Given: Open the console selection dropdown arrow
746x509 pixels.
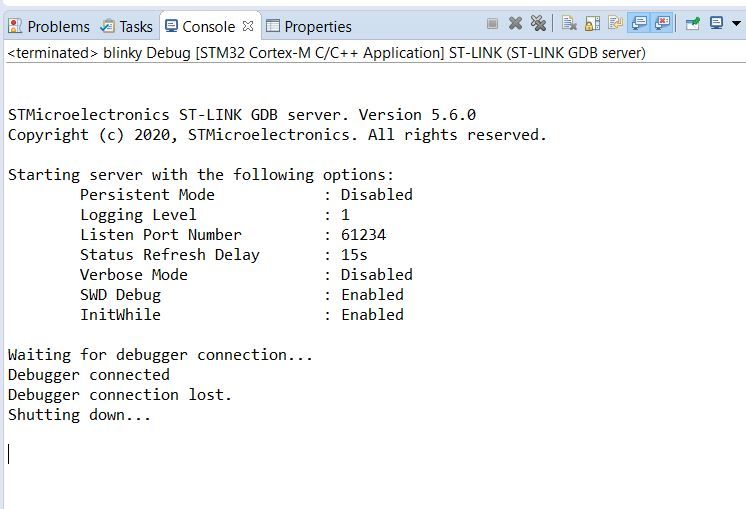Looking at the screenshot, I should click(x=736, y=23).
